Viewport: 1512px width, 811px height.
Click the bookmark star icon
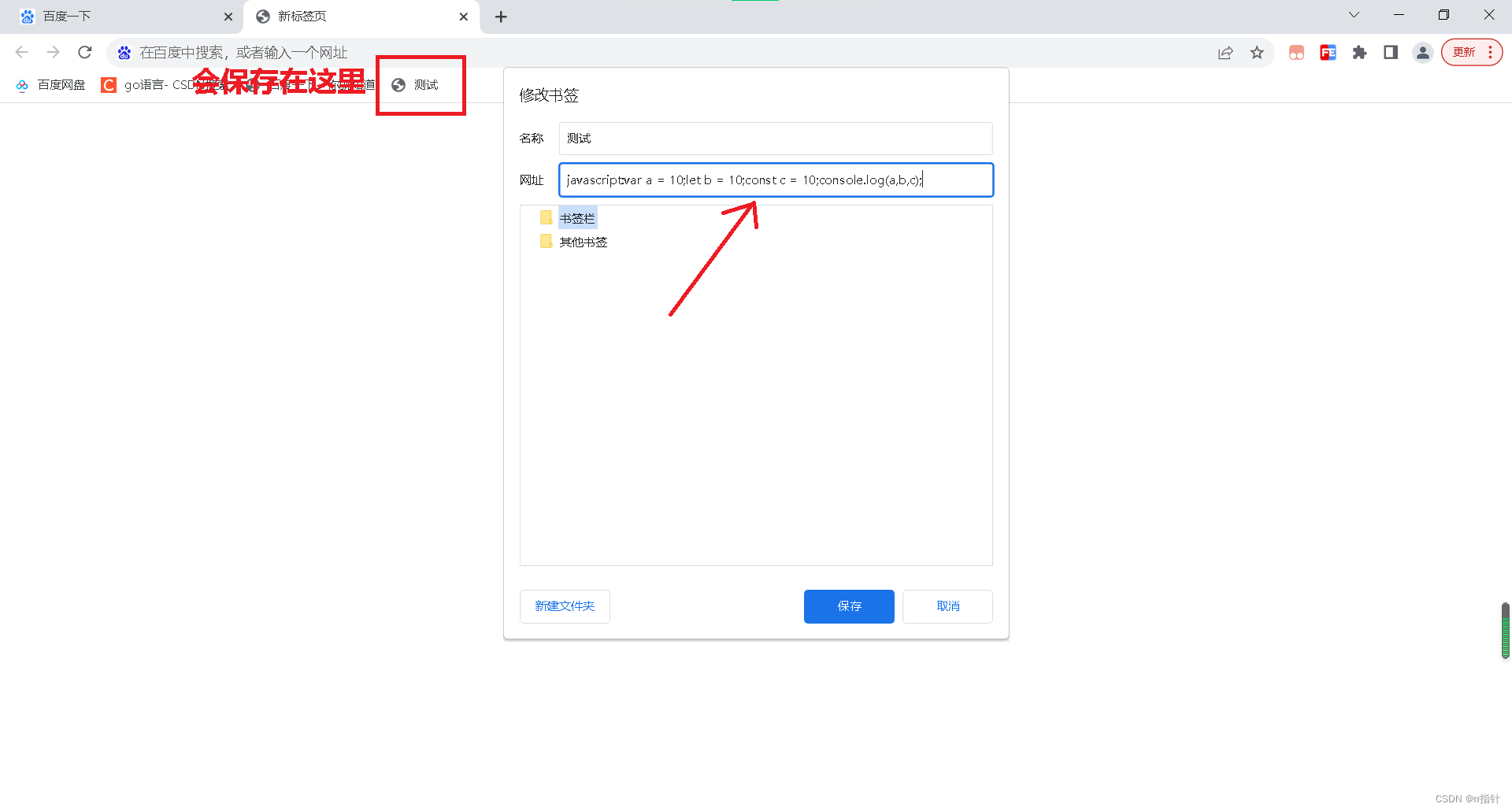[x=1257, y=53]
